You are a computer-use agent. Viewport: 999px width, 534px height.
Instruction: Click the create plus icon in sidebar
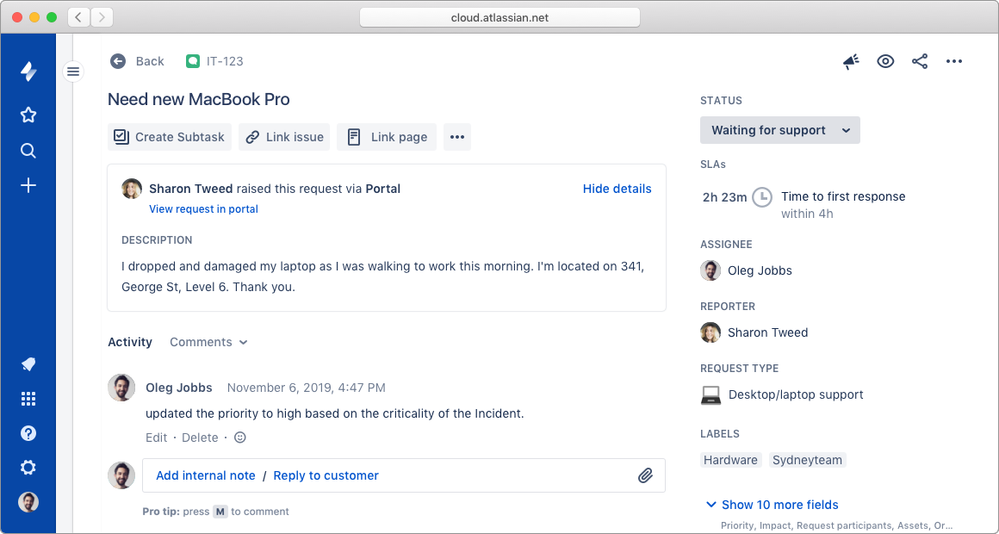coord(28,186)
